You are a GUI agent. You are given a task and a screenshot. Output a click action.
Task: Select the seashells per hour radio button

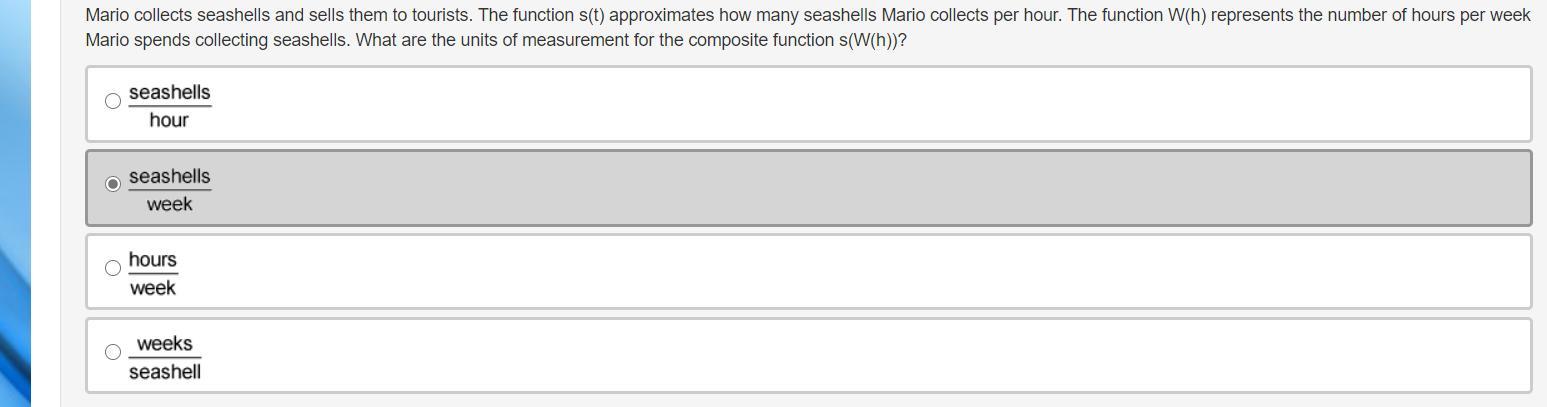pyautogui.click(x=113, y=101)
